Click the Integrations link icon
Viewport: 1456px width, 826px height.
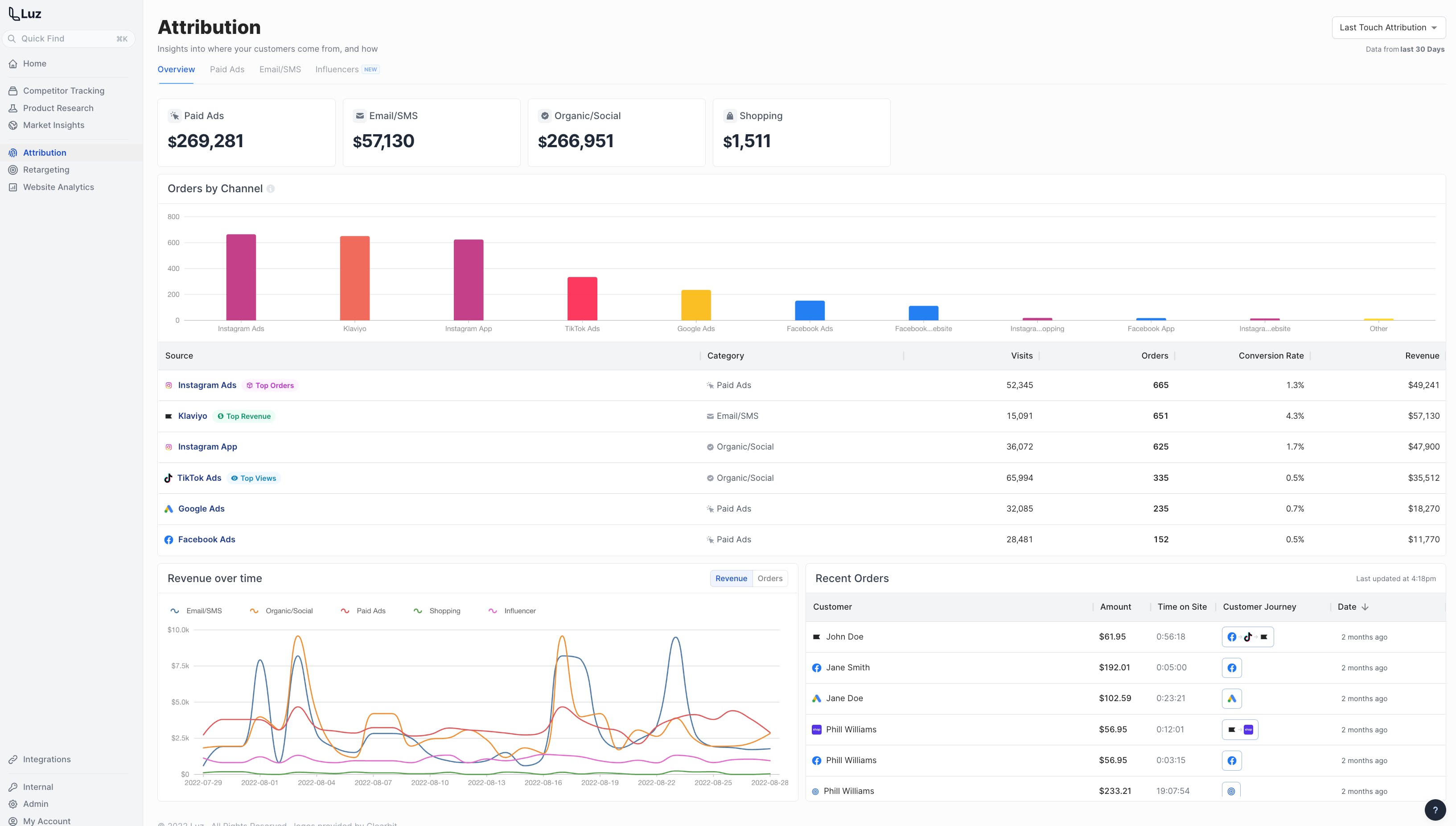tap(13, 760)
